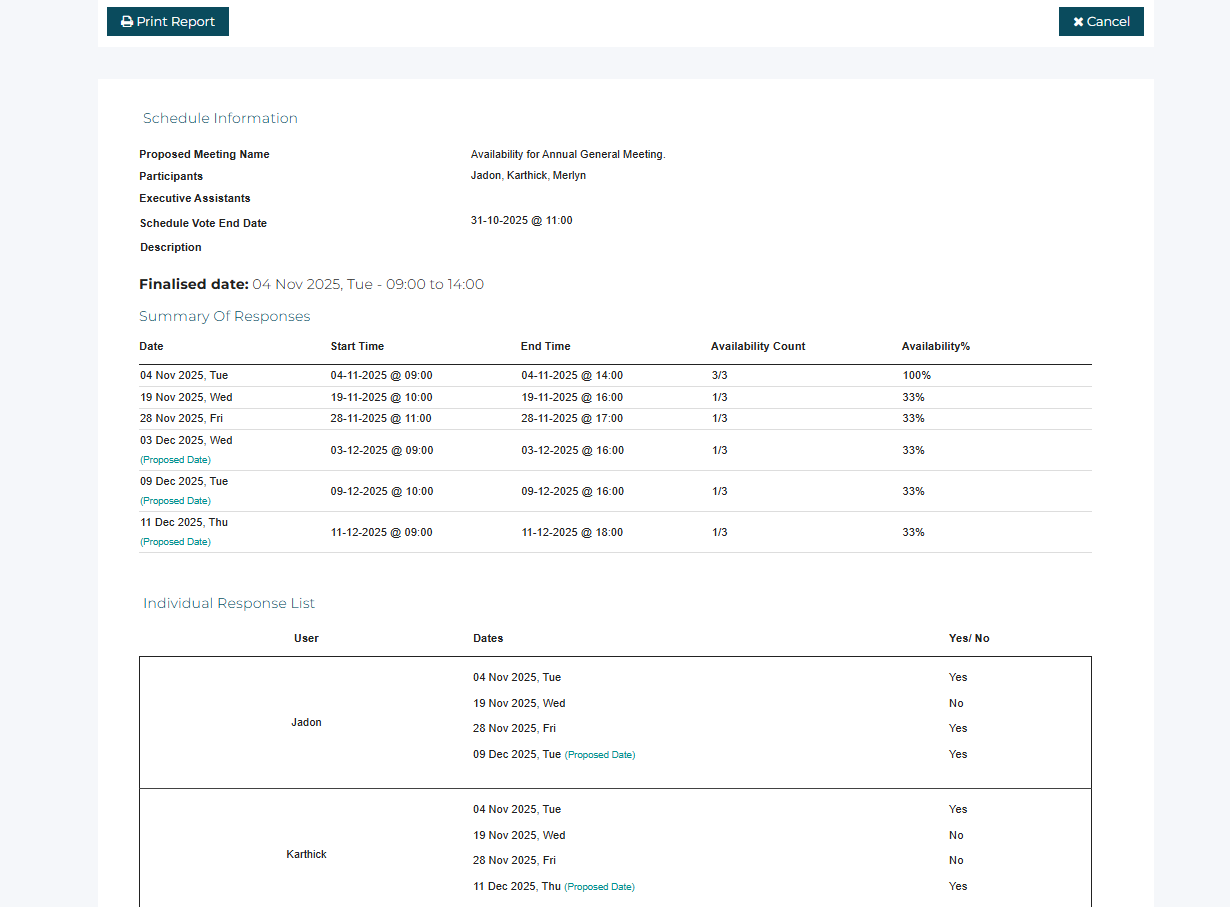Click the Summary Of Responses heading
The image size is (1230, 907).
click(x=225, y=316)
